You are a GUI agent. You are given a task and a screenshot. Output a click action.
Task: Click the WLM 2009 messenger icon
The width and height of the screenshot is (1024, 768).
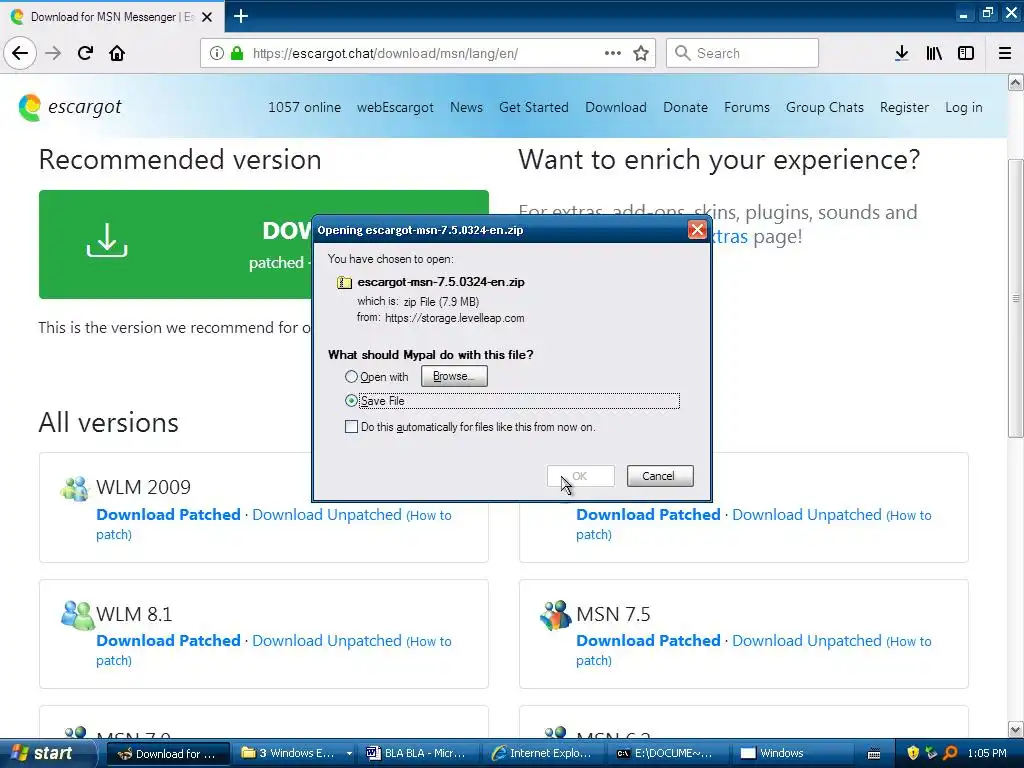pyautogui.click(x=74, y=488)
